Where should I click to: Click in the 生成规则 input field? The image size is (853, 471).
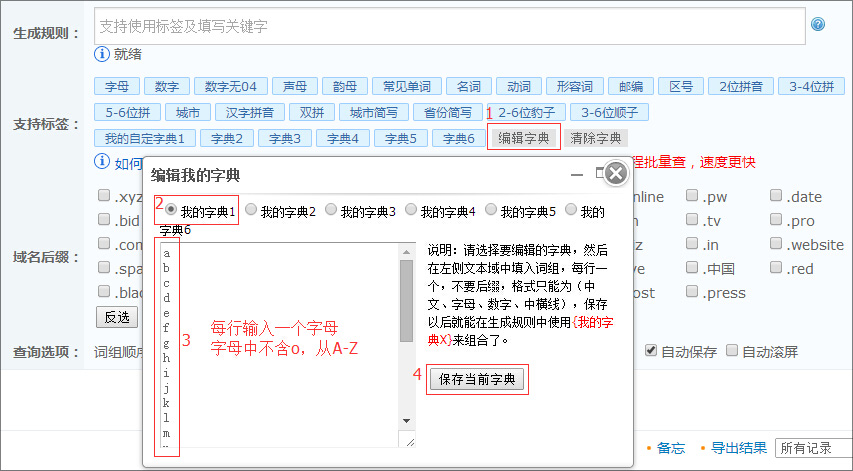[449, 26]
